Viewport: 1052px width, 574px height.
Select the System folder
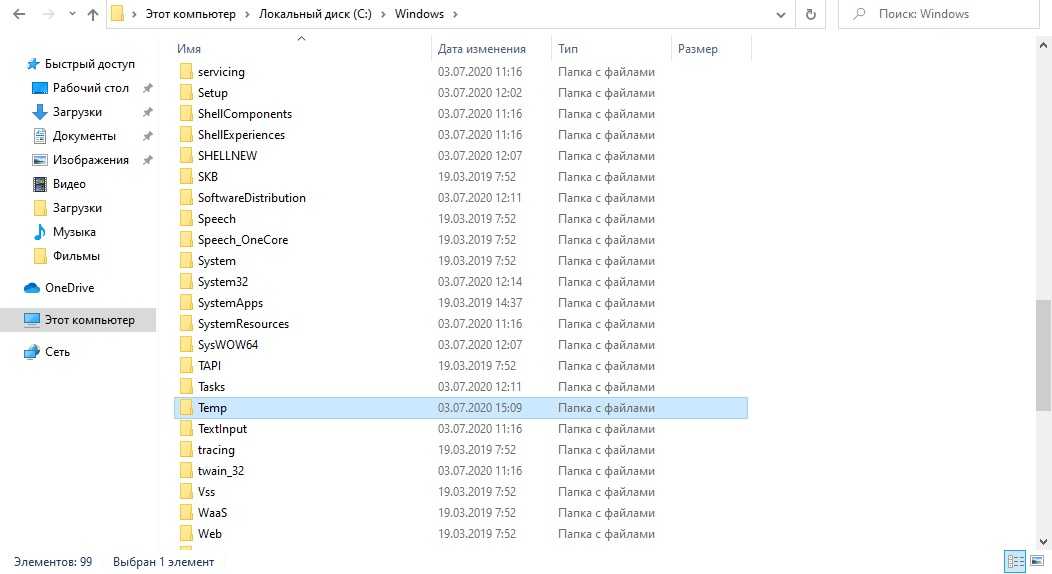[216, 261]
